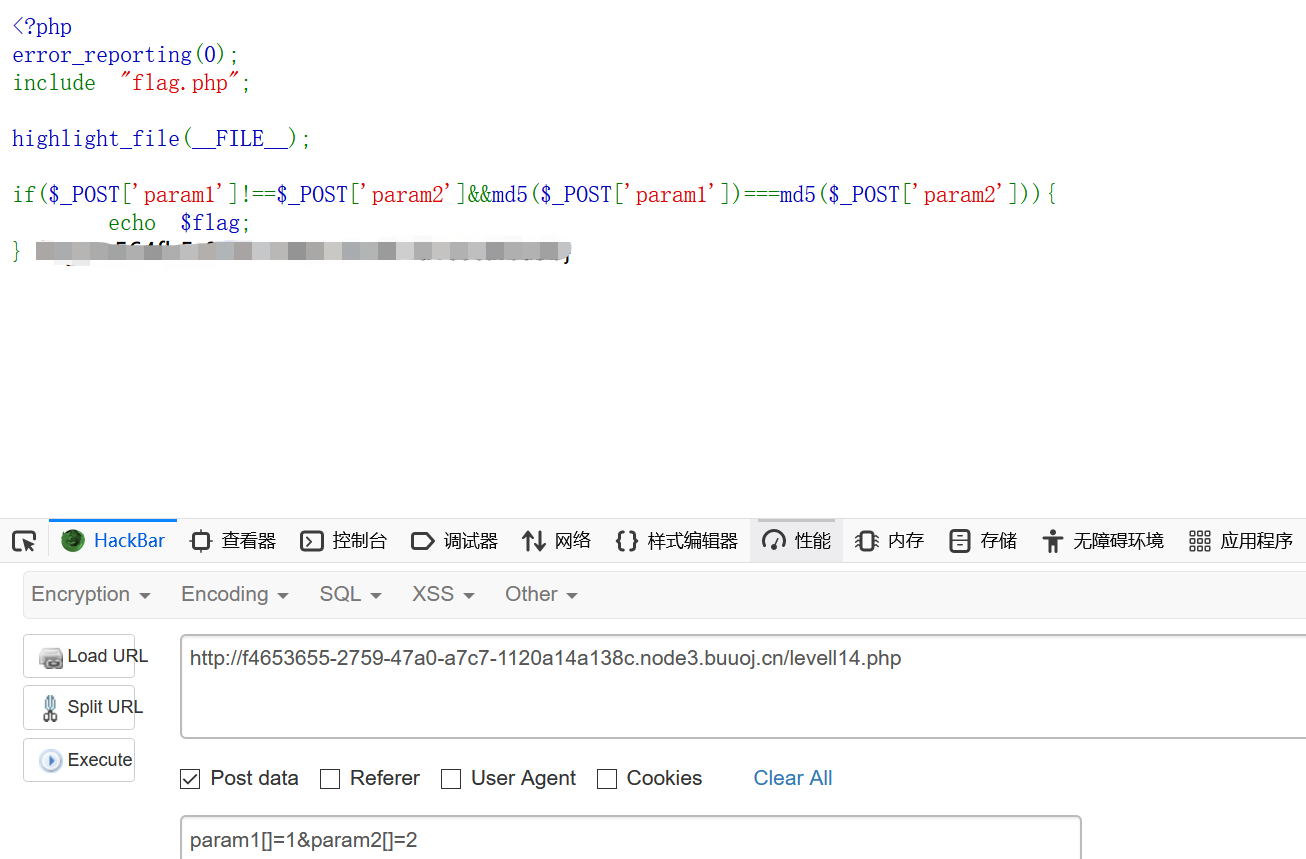Click the chip icon beside 内存

[x=866, y=541]
